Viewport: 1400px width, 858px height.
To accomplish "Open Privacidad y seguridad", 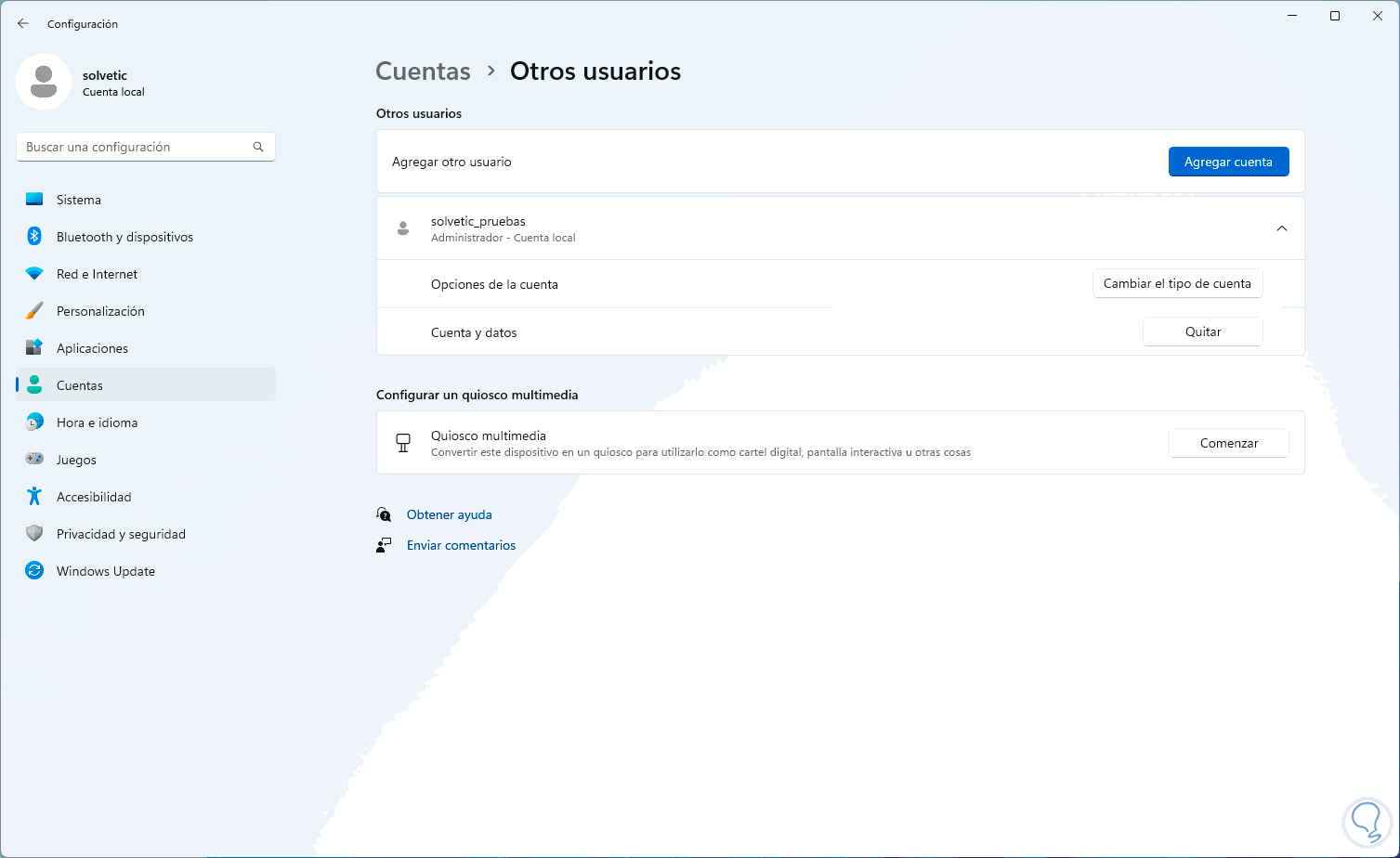I will (x=146, y=534).
